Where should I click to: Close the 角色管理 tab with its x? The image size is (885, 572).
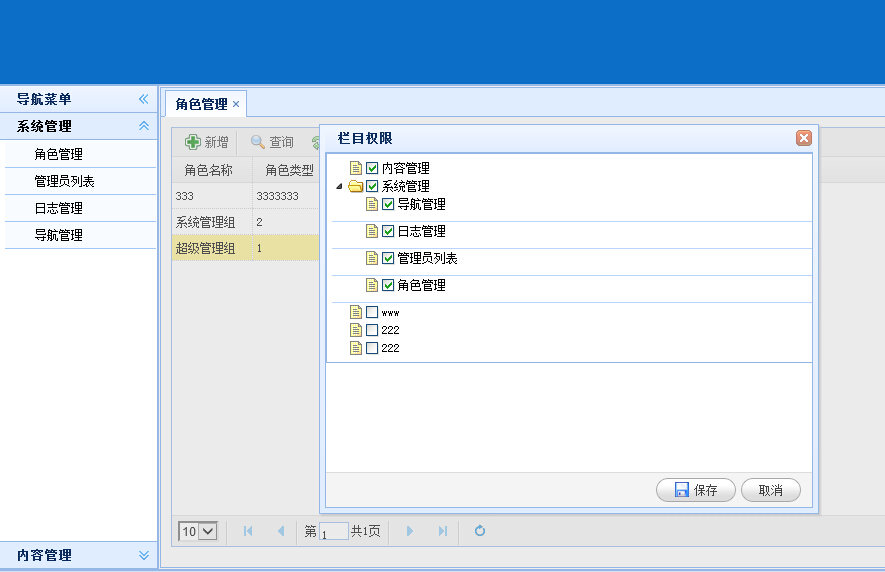pos(236,104)
